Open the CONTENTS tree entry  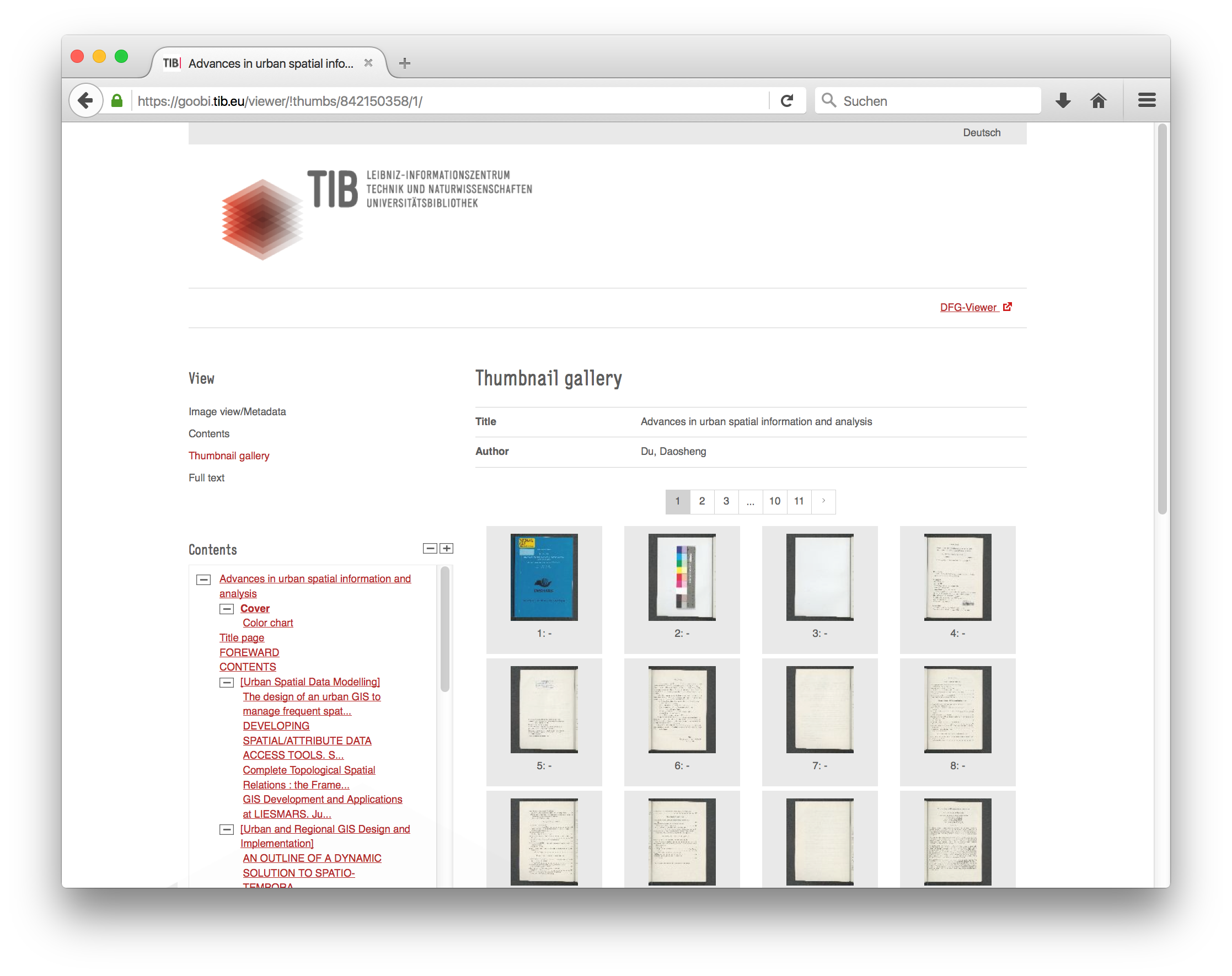point(248,667)
